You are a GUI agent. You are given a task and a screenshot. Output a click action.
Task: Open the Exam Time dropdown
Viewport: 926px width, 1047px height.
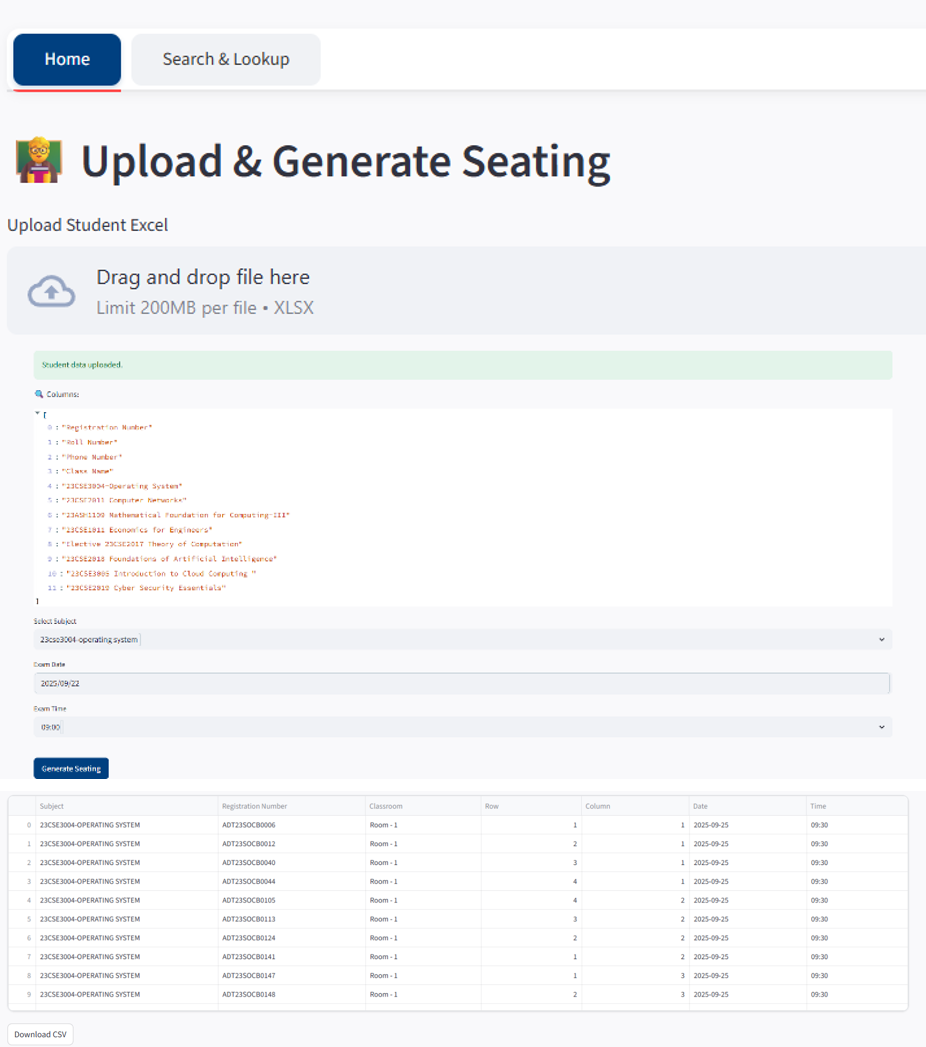463,727
